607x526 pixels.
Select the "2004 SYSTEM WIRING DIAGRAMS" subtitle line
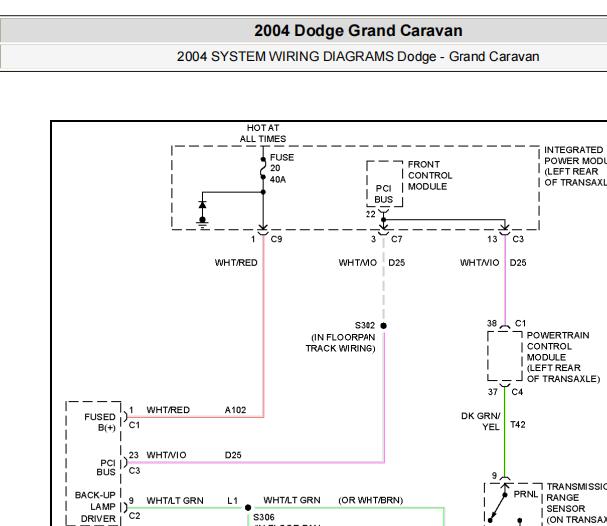pos(358,57)
